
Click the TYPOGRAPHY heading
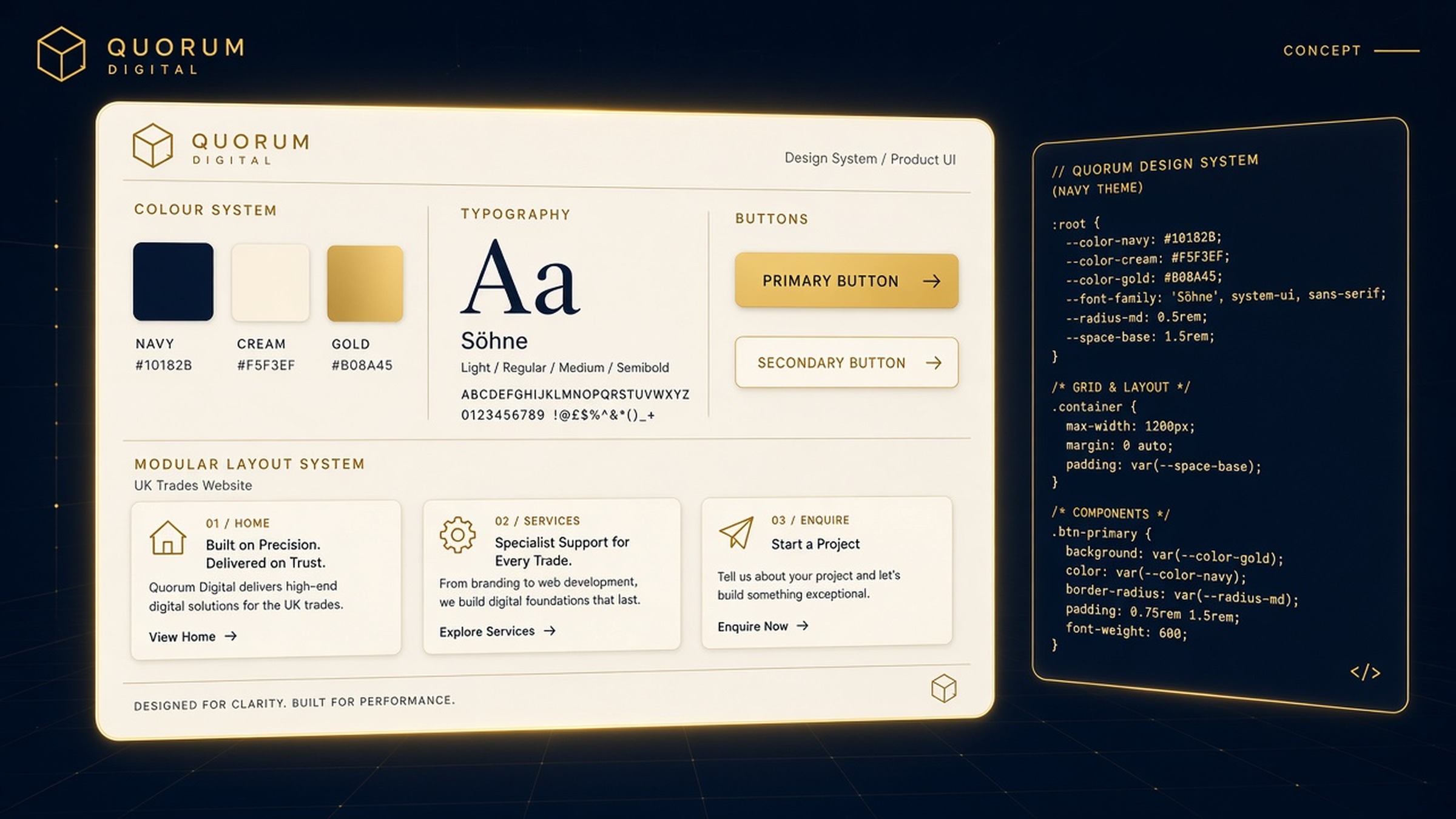click(516, 214)
